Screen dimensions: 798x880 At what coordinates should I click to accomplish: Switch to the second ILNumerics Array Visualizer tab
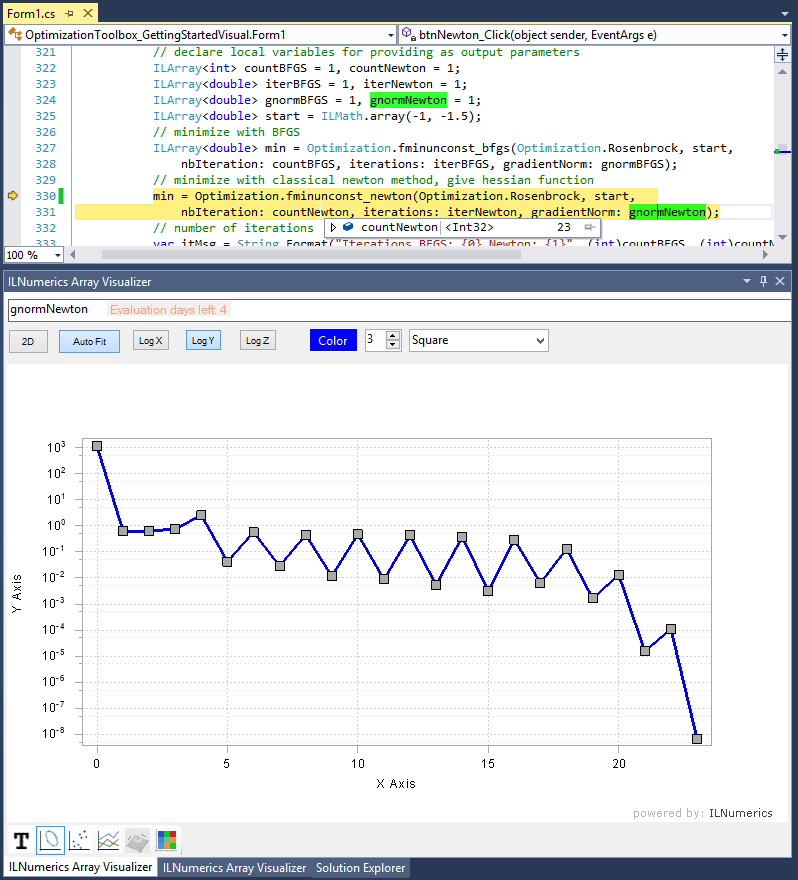coord(235,868)
